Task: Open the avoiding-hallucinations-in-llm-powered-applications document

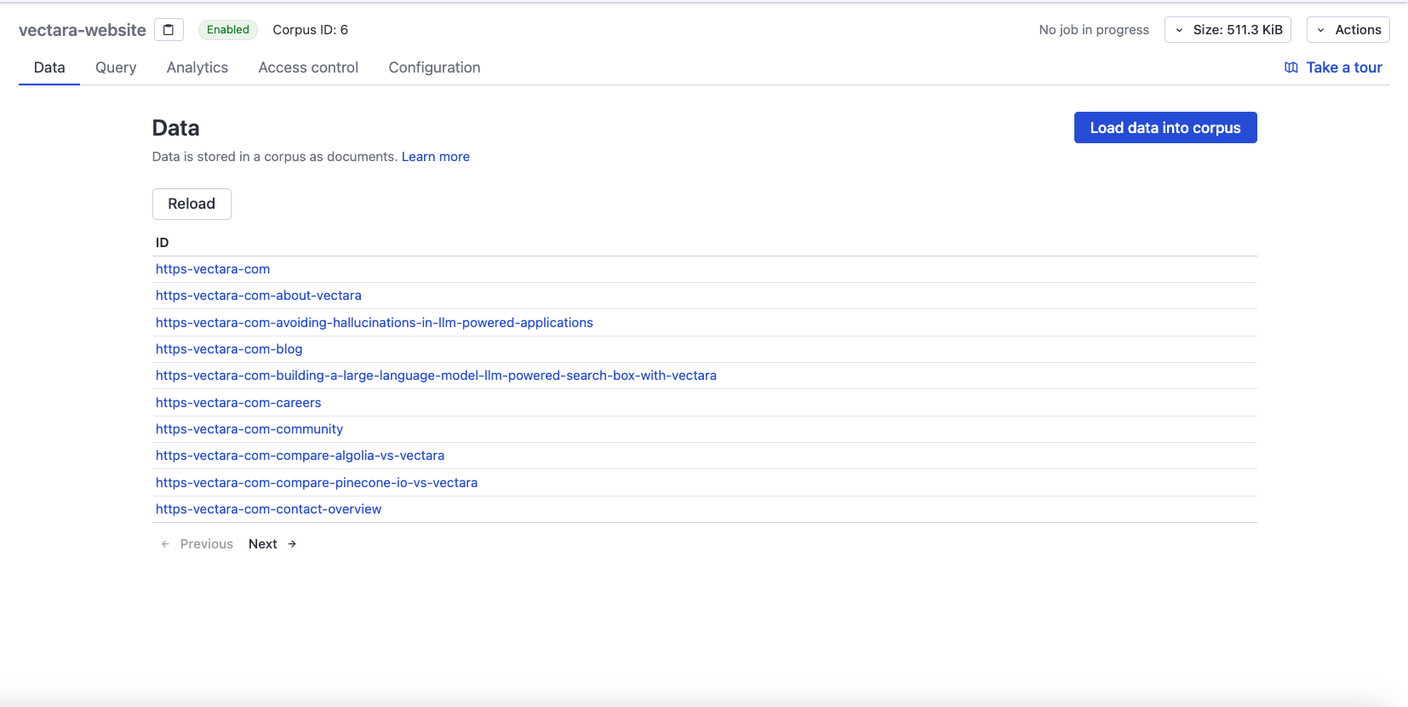Action: click(x=374, y=323)
